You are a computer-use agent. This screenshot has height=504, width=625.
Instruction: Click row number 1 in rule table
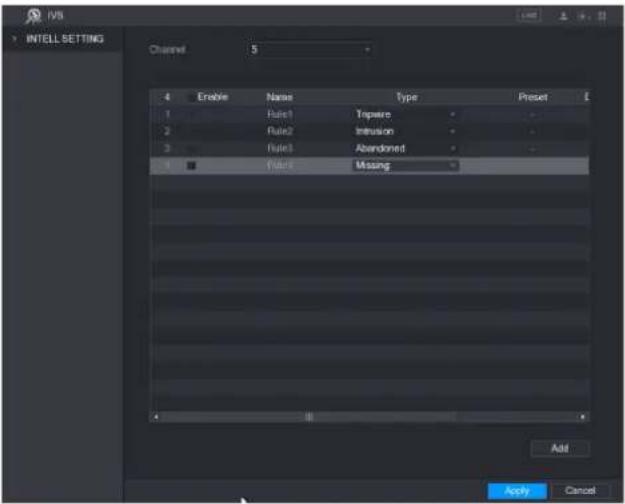point(167,114)
